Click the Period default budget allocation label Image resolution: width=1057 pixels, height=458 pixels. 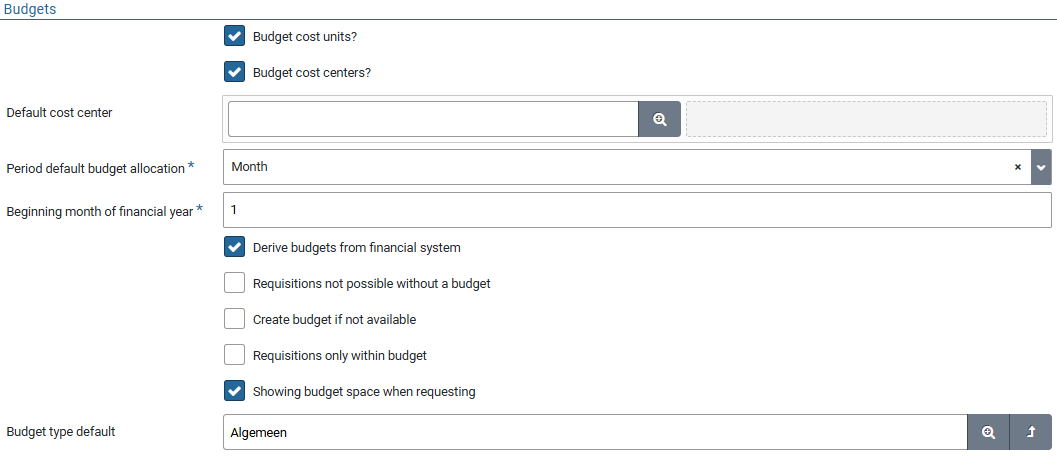(96, 168)
